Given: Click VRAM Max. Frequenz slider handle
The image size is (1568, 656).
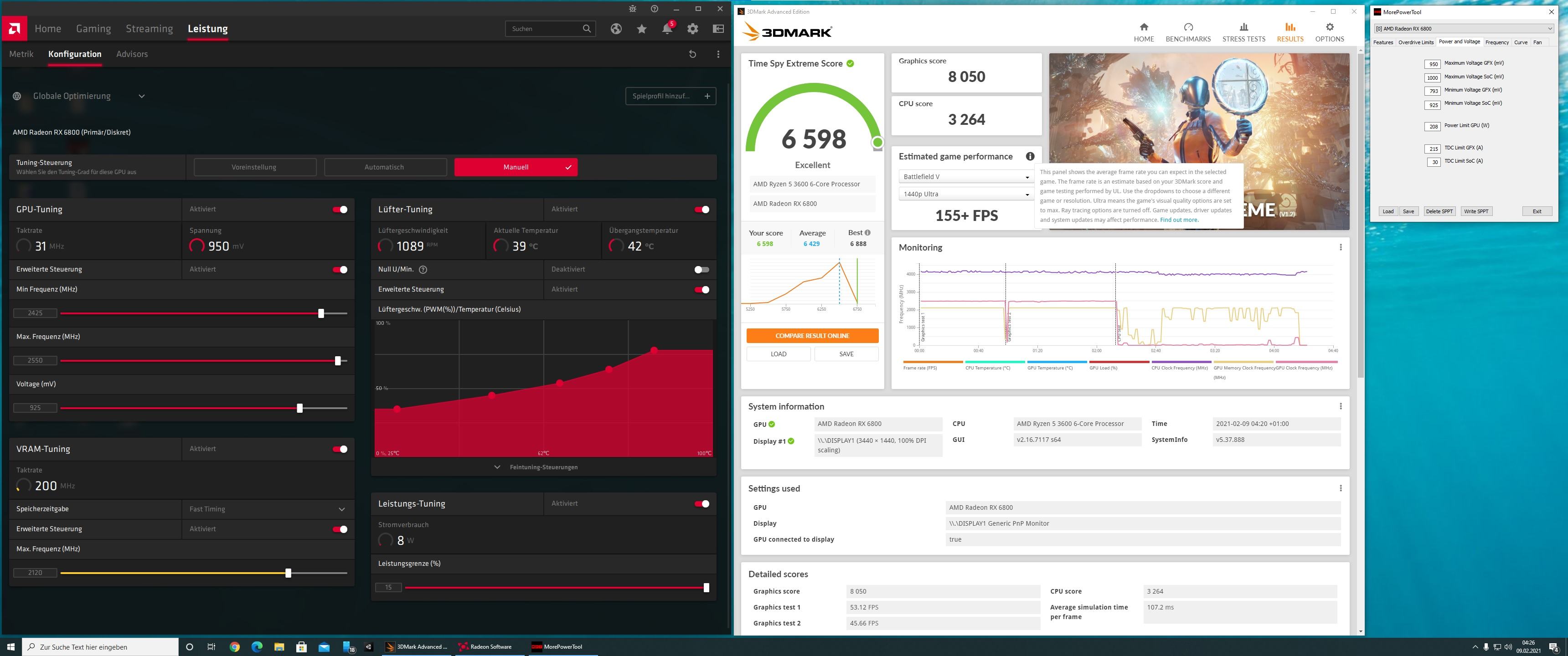Looking at the screenshot, I should click(288, 573).
